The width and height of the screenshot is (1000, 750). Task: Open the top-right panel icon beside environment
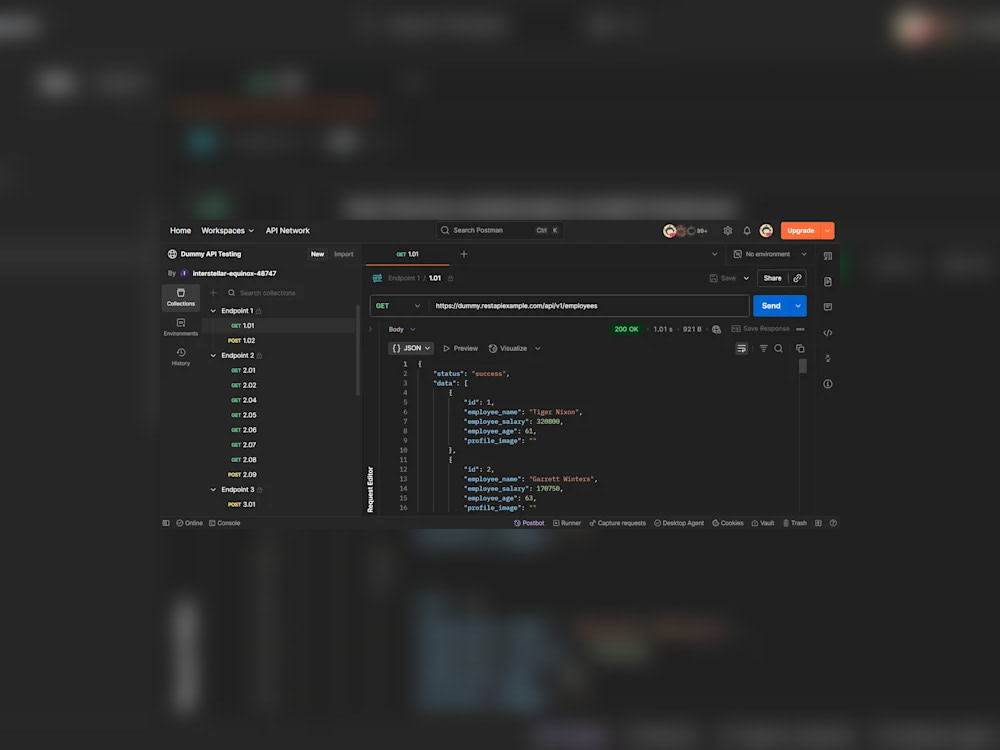[x=828, y=256]
